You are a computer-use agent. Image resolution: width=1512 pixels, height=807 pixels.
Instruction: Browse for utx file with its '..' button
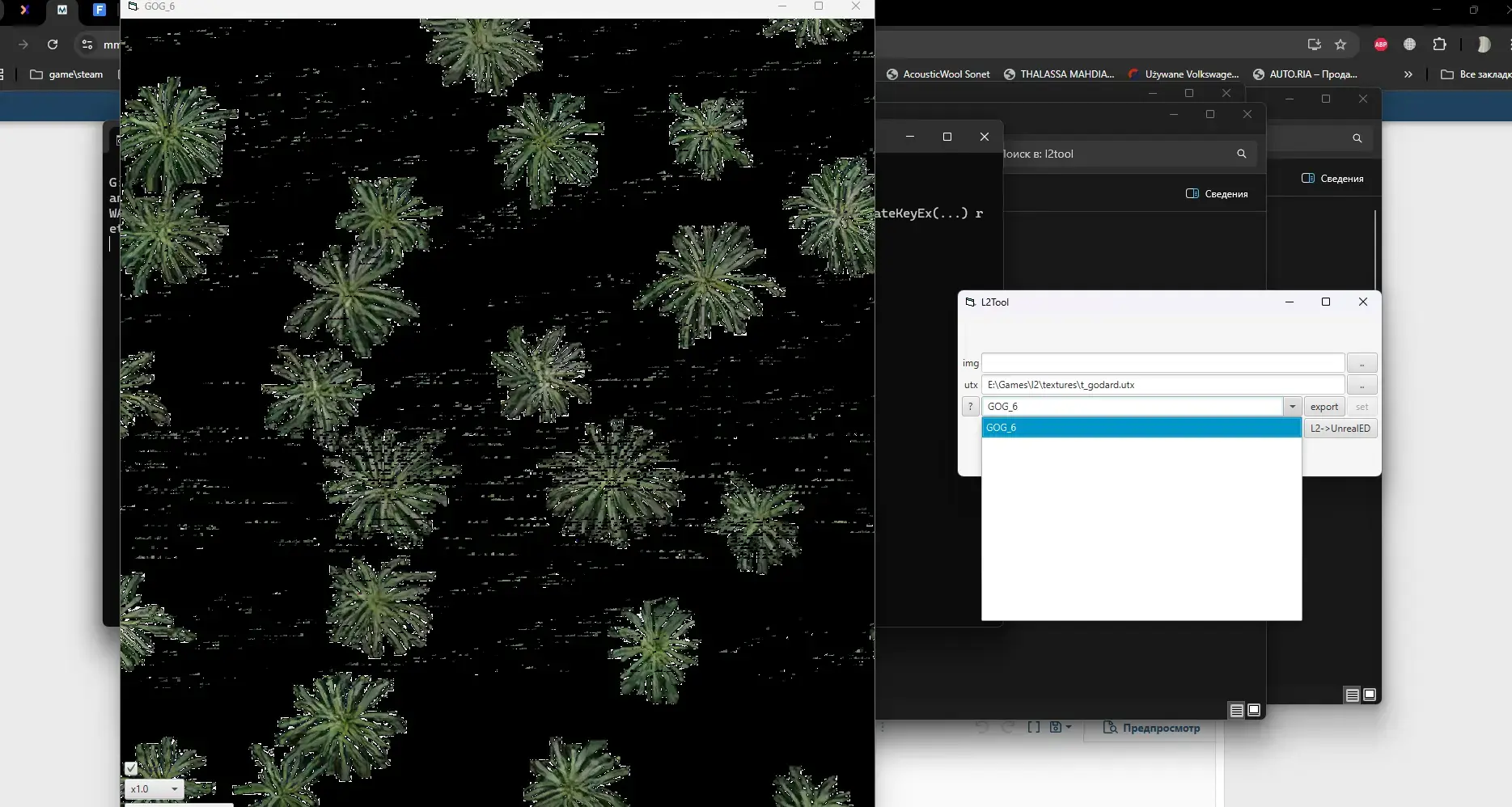1362,385
